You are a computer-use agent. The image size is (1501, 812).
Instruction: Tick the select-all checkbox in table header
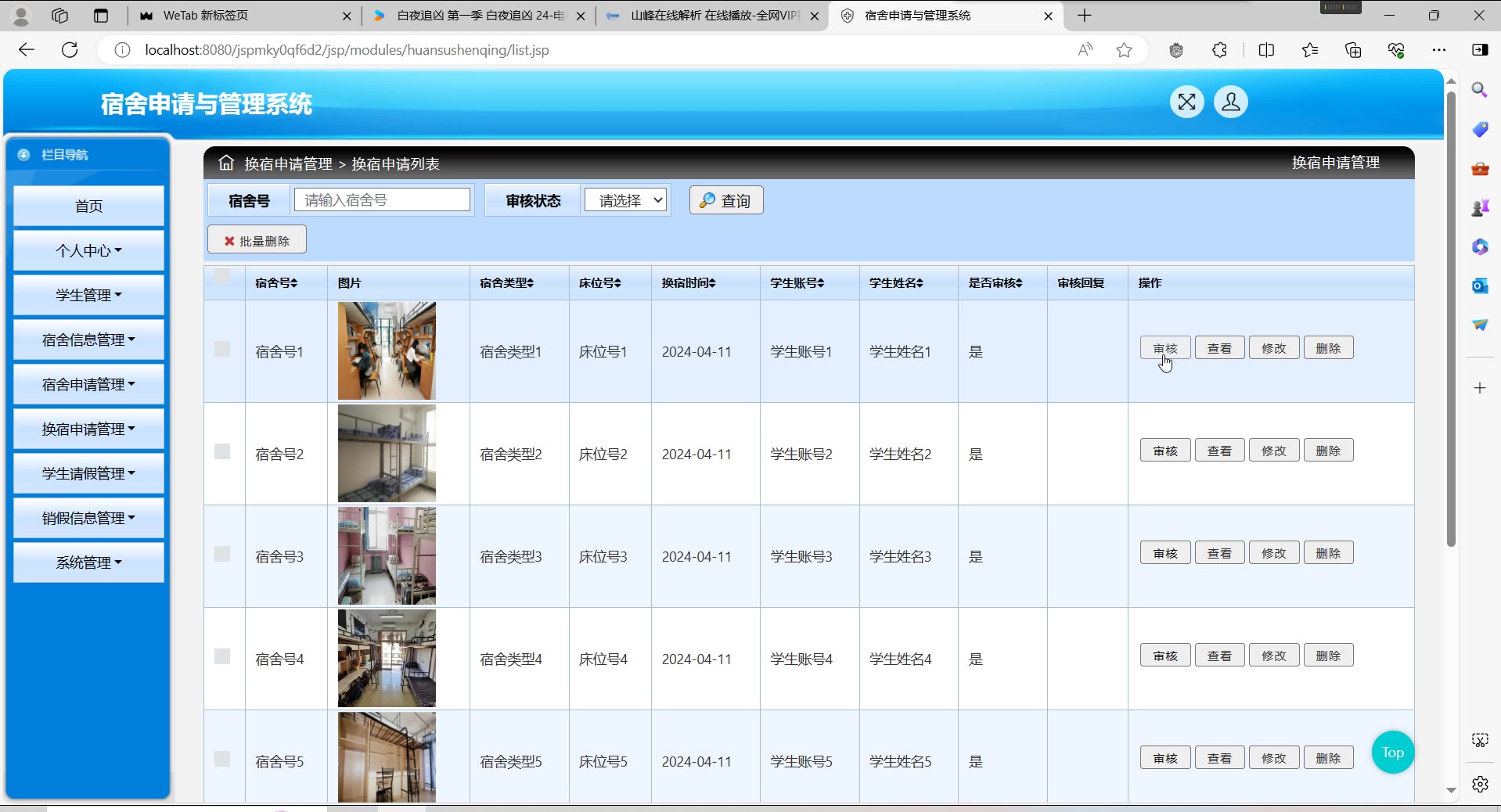tap(222, 276)
